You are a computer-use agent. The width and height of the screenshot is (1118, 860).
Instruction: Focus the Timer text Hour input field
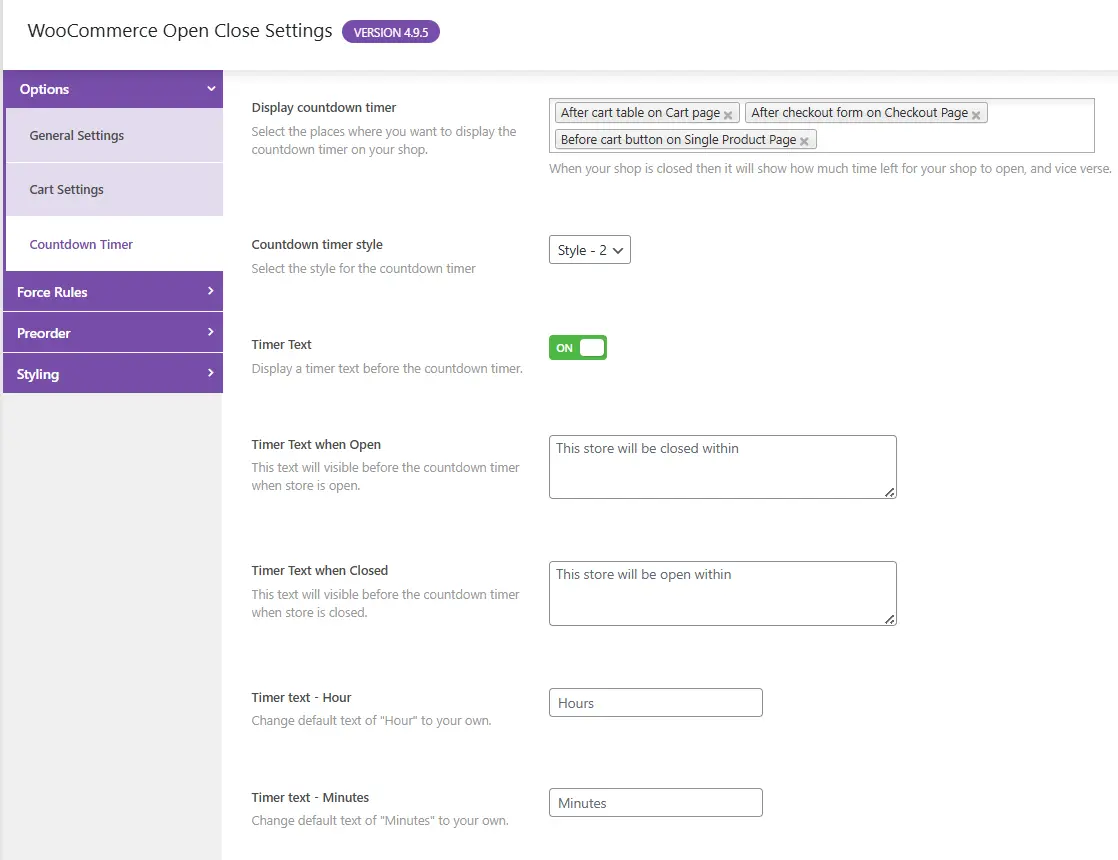click(655, 702)
